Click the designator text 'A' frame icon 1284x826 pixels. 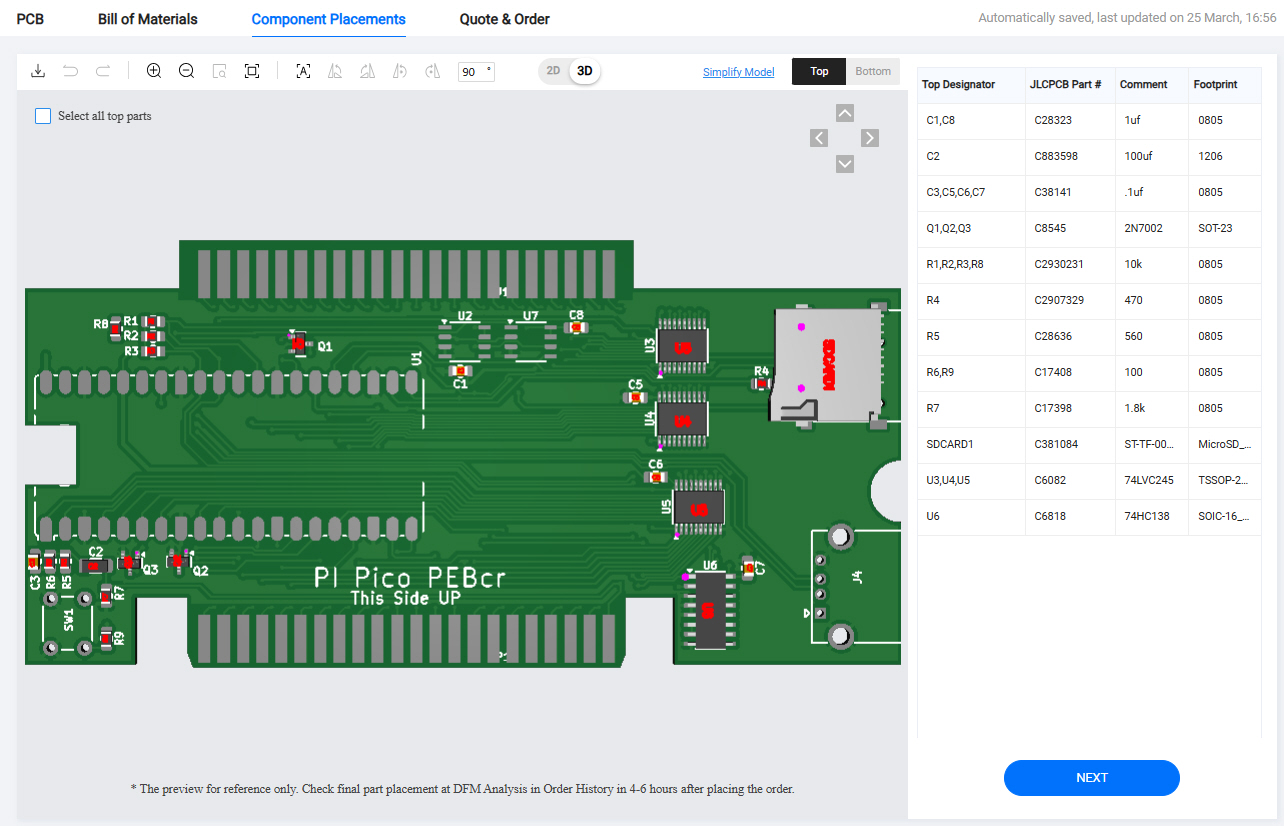(303, 71)
